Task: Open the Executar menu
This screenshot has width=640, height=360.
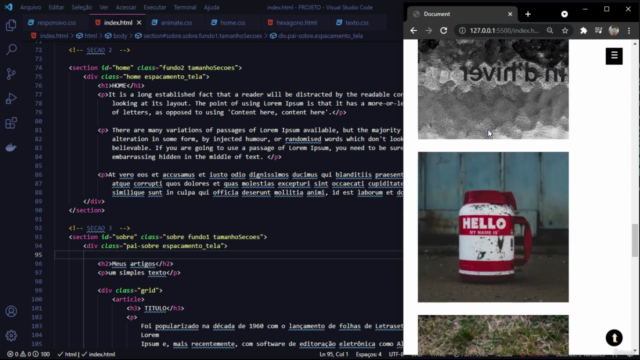Action: [x=155, y=7]
